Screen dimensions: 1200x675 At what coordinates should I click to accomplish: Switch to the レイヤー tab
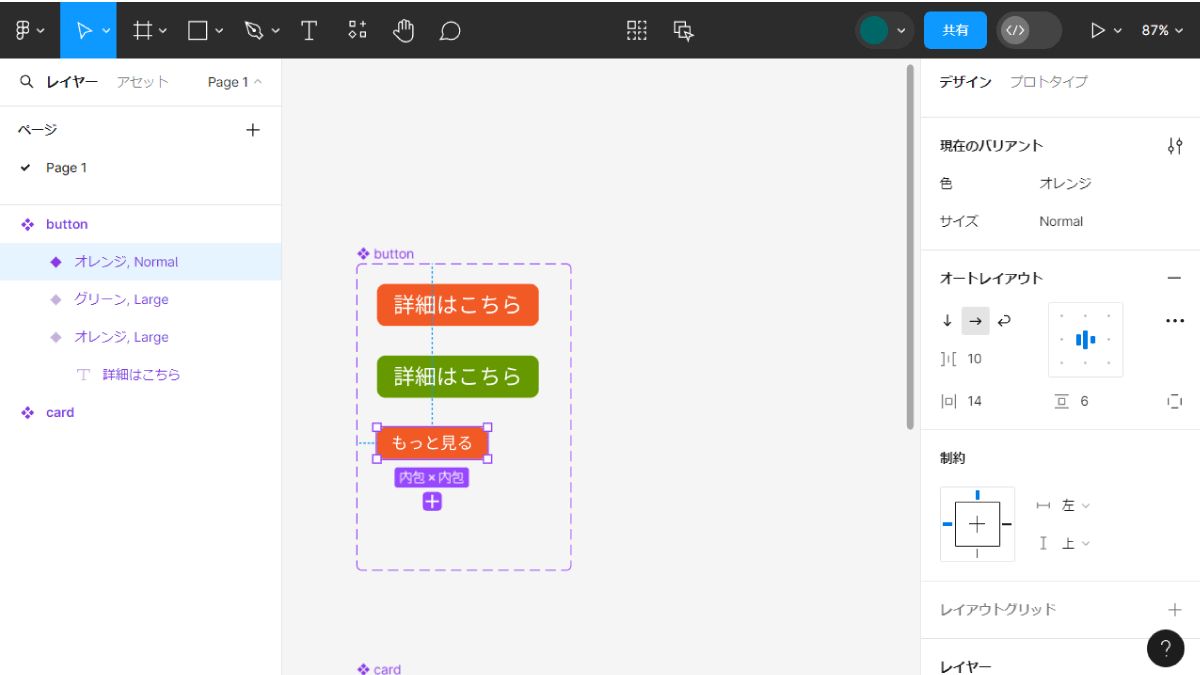click(x=72, y=82)
